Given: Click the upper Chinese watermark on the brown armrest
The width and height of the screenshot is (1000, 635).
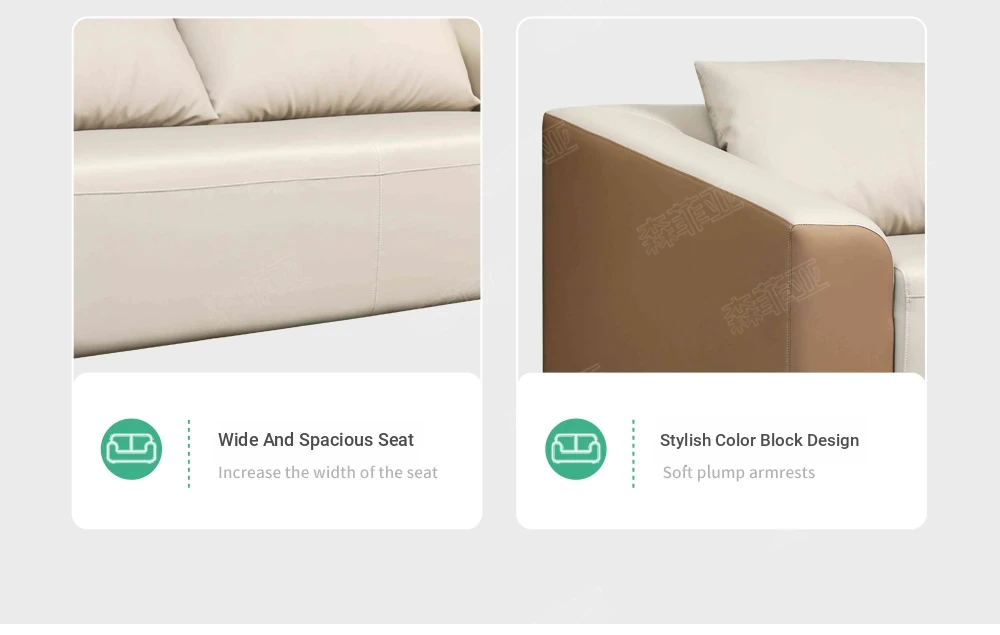Looking at the screenshot, I should [689, 220].
